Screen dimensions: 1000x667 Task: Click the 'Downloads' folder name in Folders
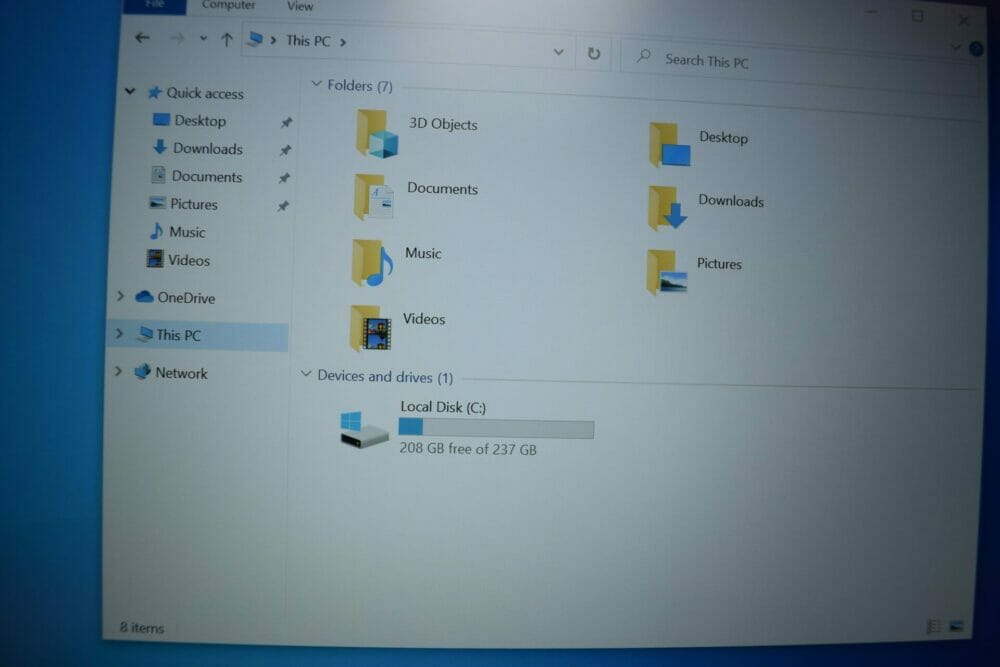(731, 201)
